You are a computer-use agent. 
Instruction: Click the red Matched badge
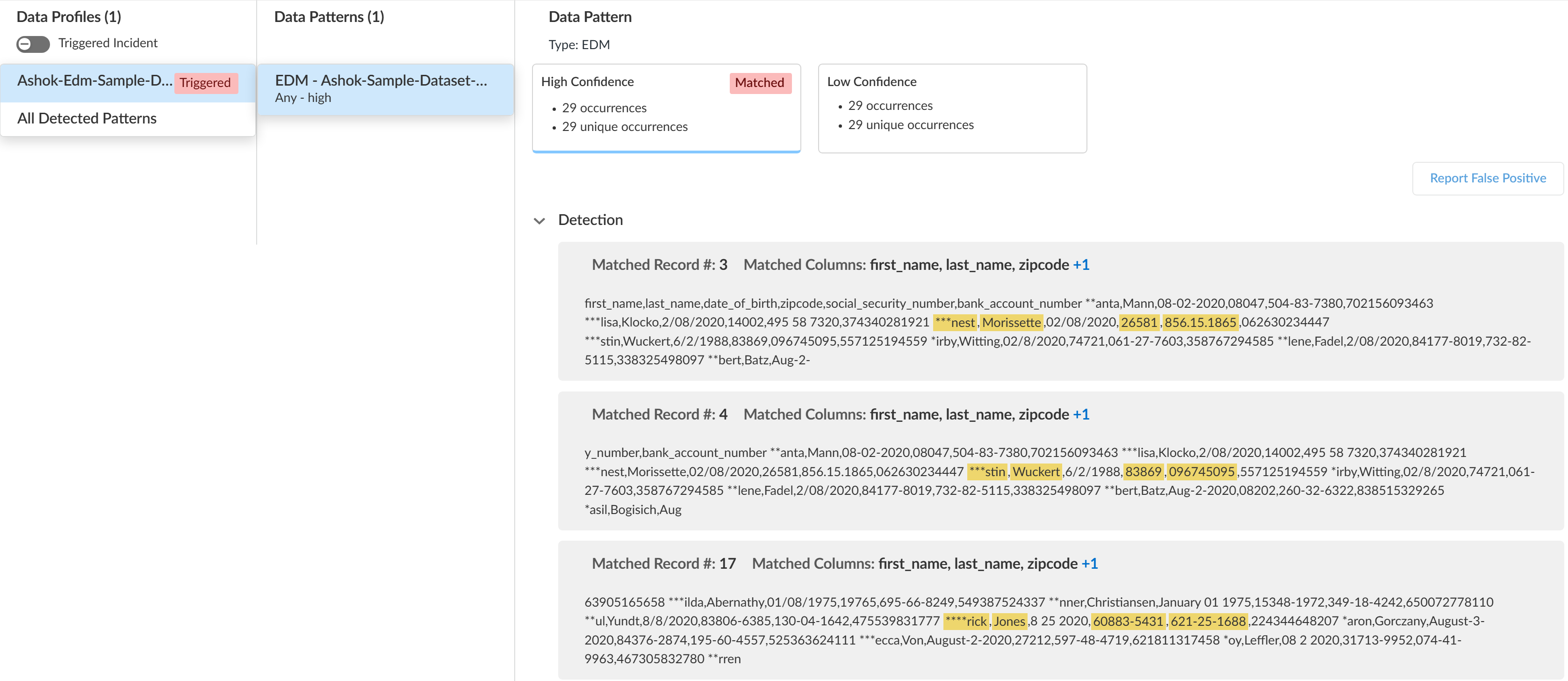[x=759, y=83]
